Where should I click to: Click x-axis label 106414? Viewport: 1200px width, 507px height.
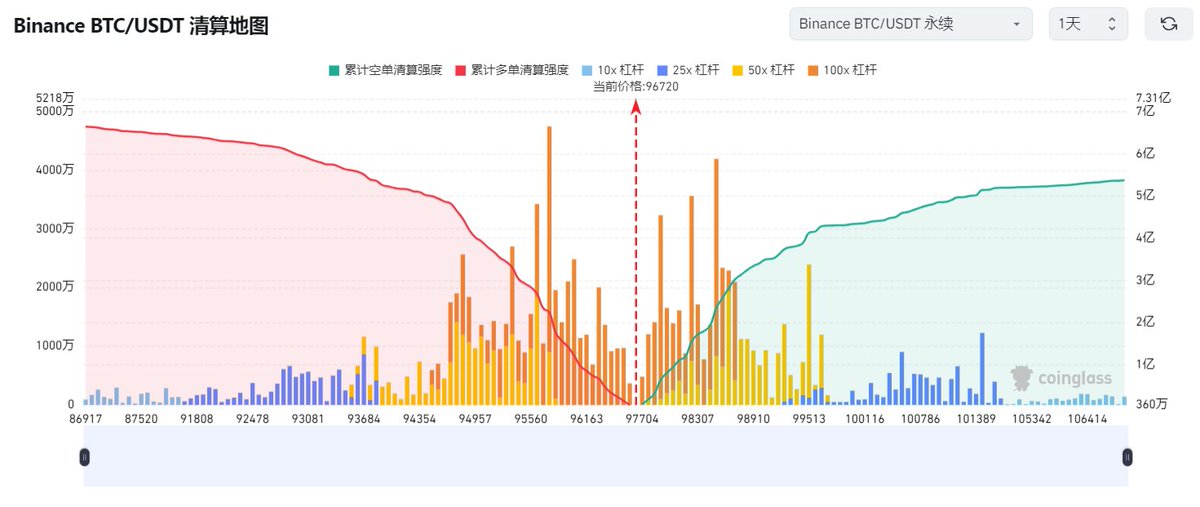click(1087, 420)
